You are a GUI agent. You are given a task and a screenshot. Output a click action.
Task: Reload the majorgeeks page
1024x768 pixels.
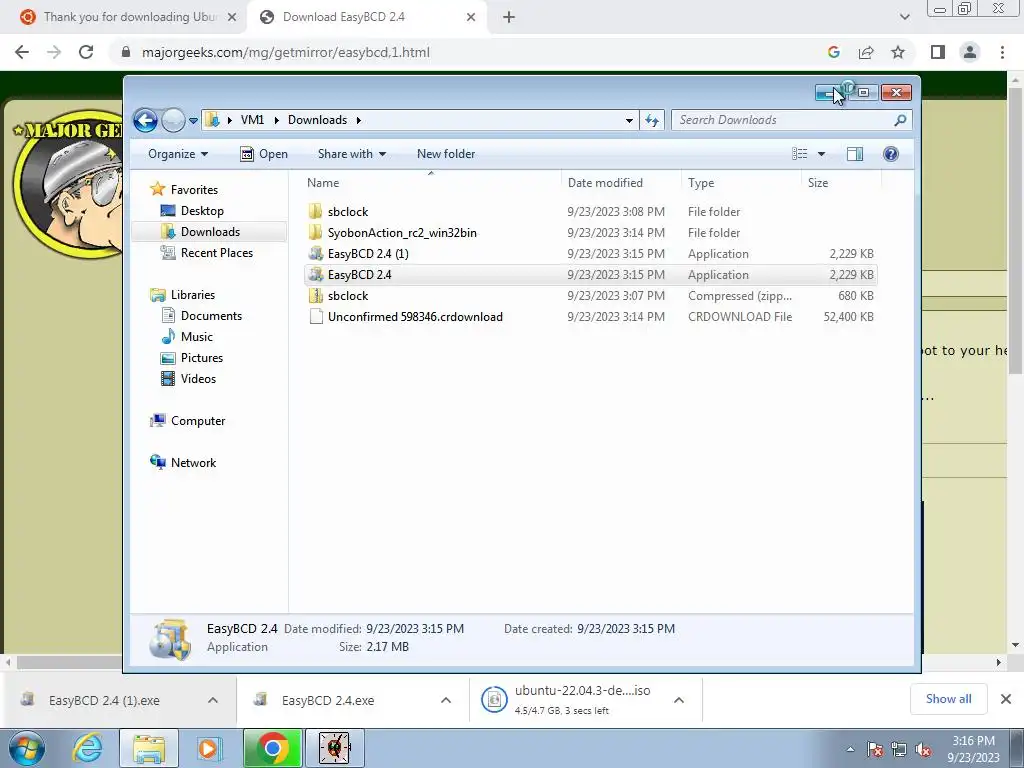click(x=86, y=52)
